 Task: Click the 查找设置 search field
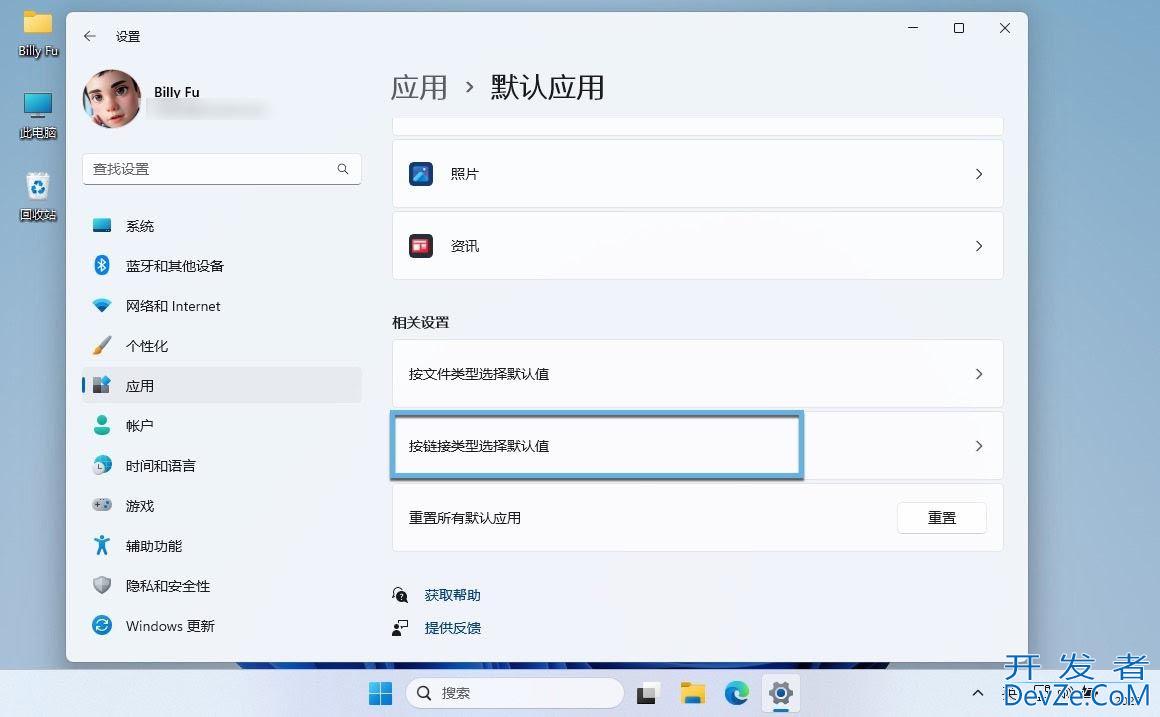coord(221,169)
